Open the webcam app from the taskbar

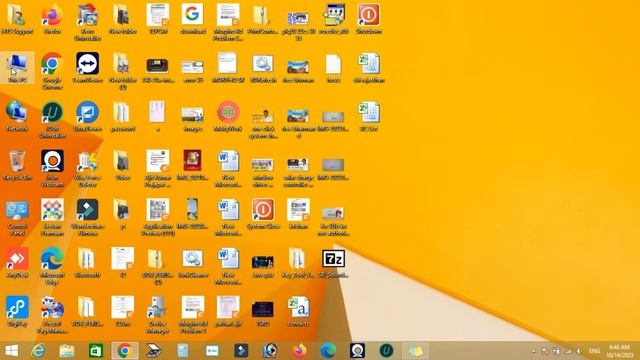(x=357, y=351)
